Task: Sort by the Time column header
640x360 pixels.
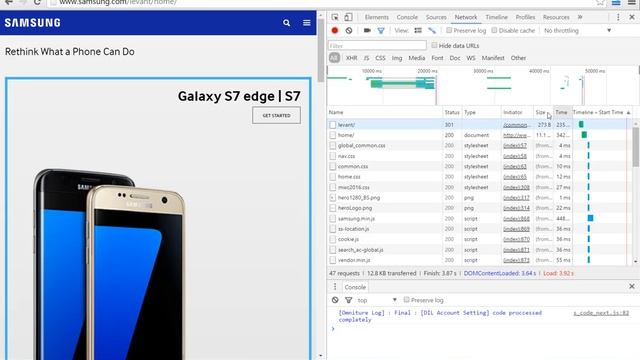Action: (562, 112)
